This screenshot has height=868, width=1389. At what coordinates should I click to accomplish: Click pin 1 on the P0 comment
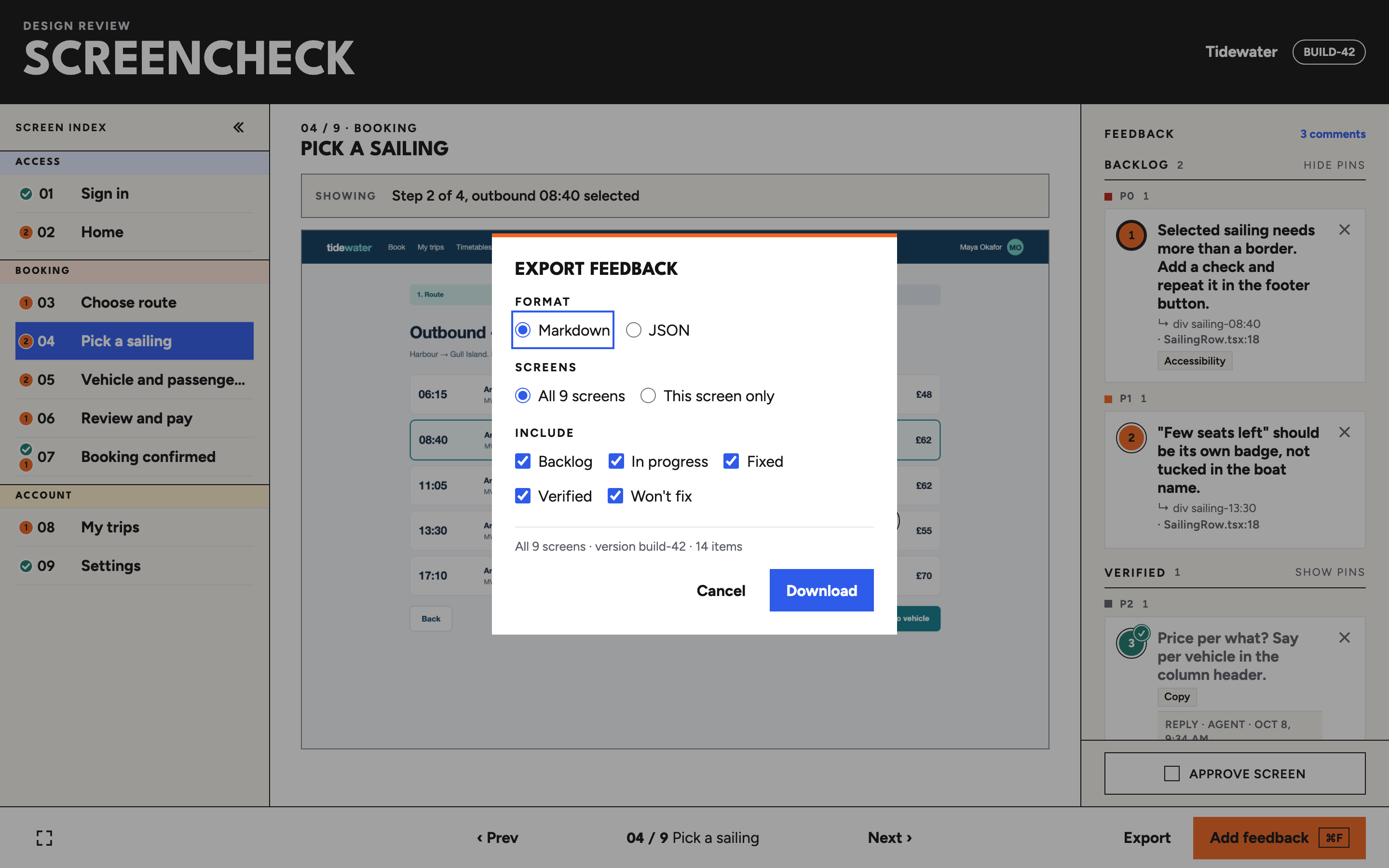coord(1131,235)
